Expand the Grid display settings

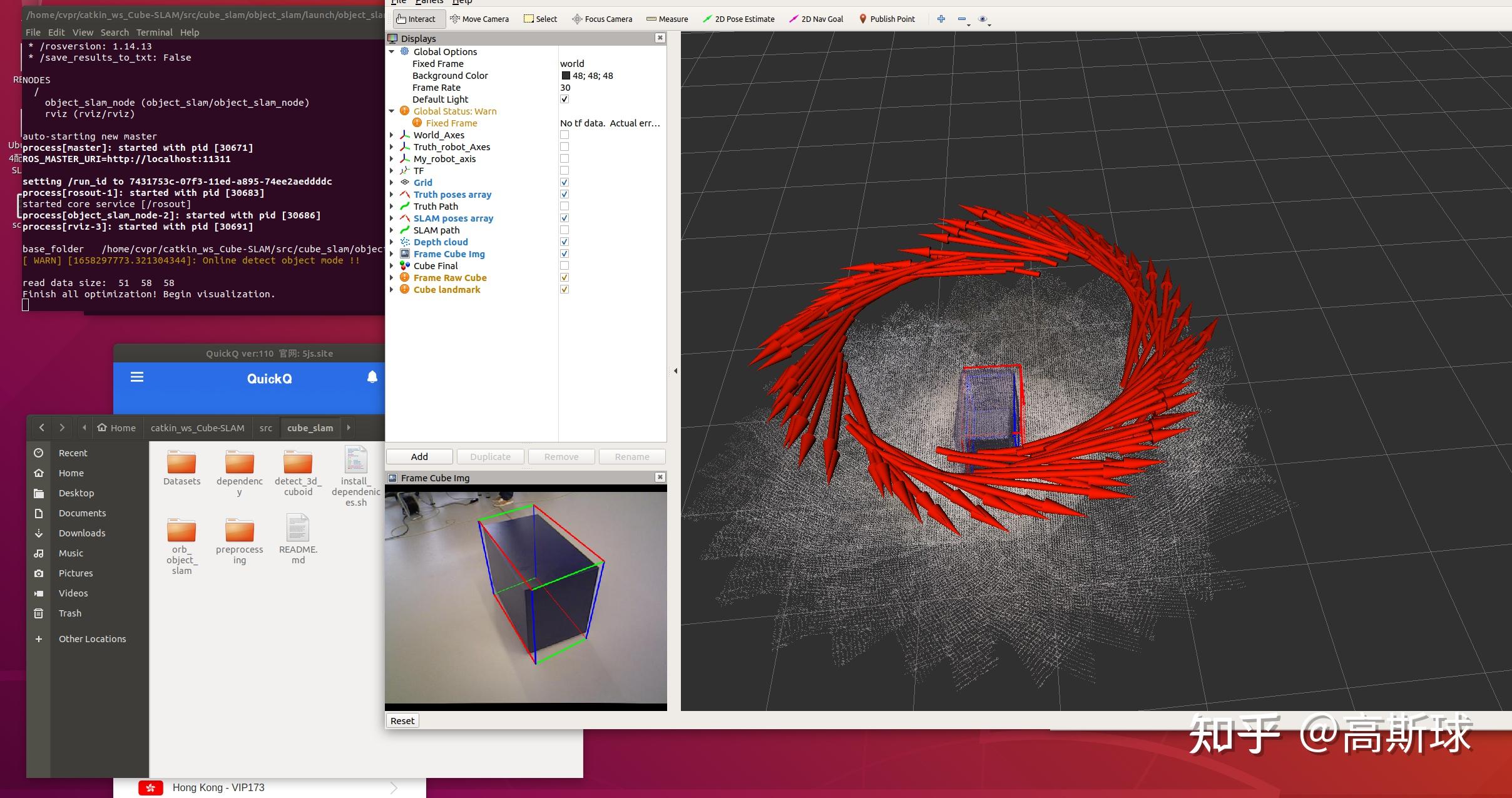click(392, 182)
